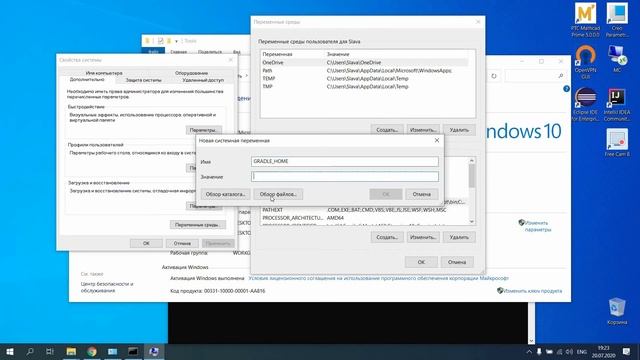Open Security and Maintenance link

tap(107, 287)
